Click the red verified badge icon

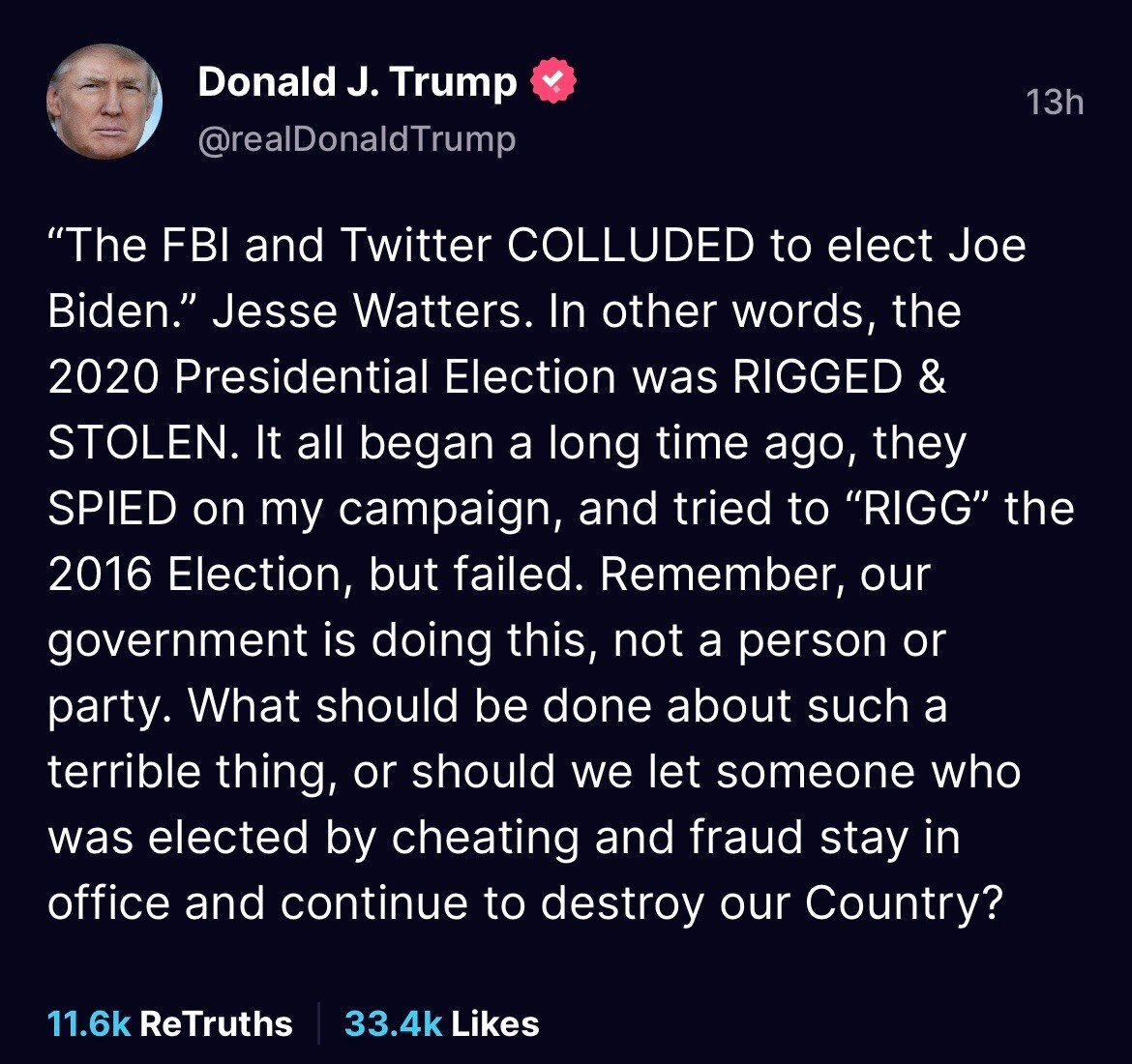[x=553, y=83]
